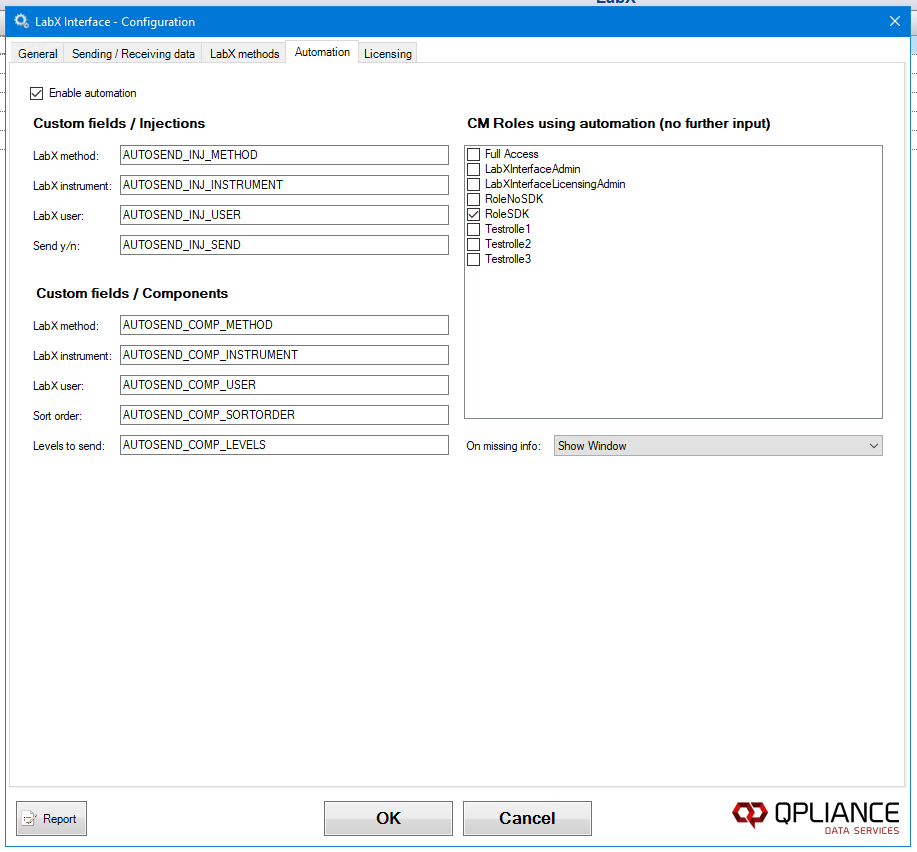Open the LabX methods tab

244,54
